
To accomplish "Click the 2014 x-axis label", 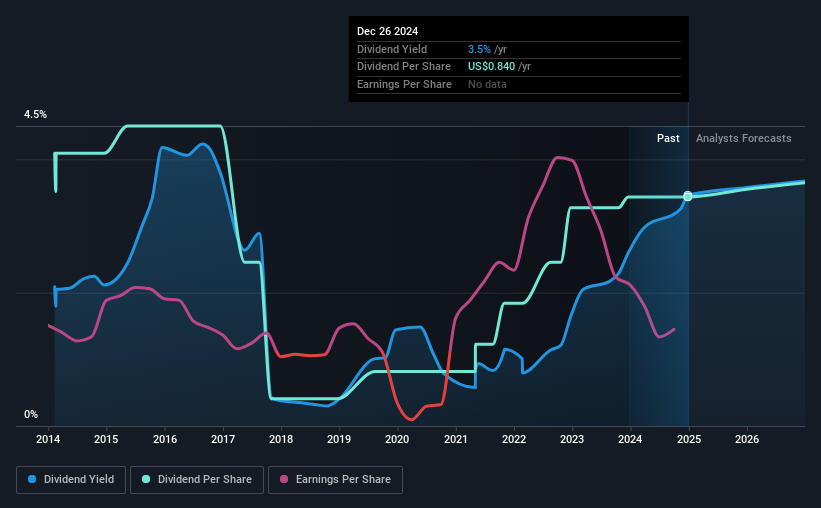I will pyautogui.click(x=48, y=439).
